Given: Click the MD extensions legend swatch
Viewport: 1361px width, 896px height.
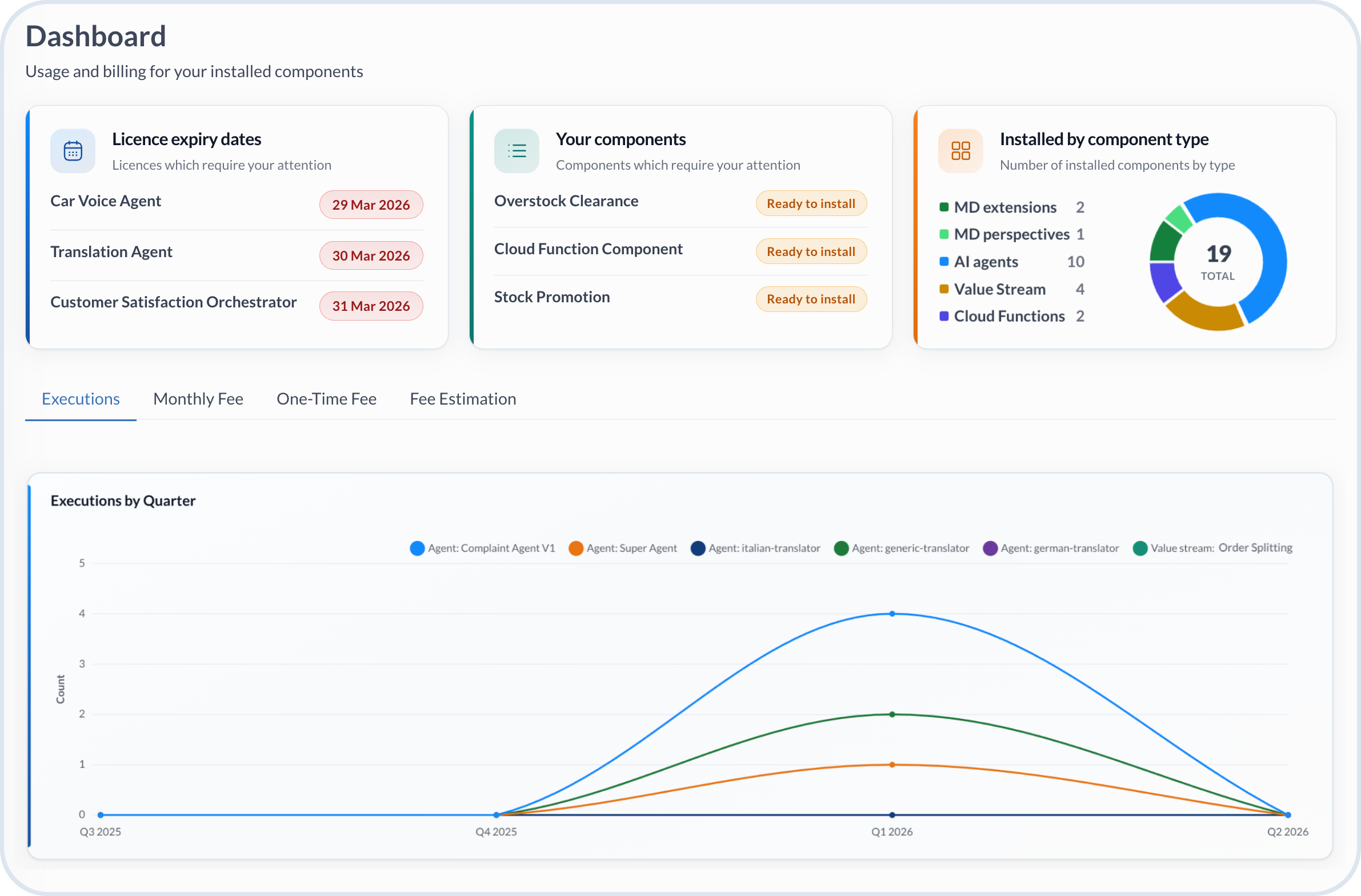Looking at the screenshot, I should pyautogui.click(x=944, y=207).
